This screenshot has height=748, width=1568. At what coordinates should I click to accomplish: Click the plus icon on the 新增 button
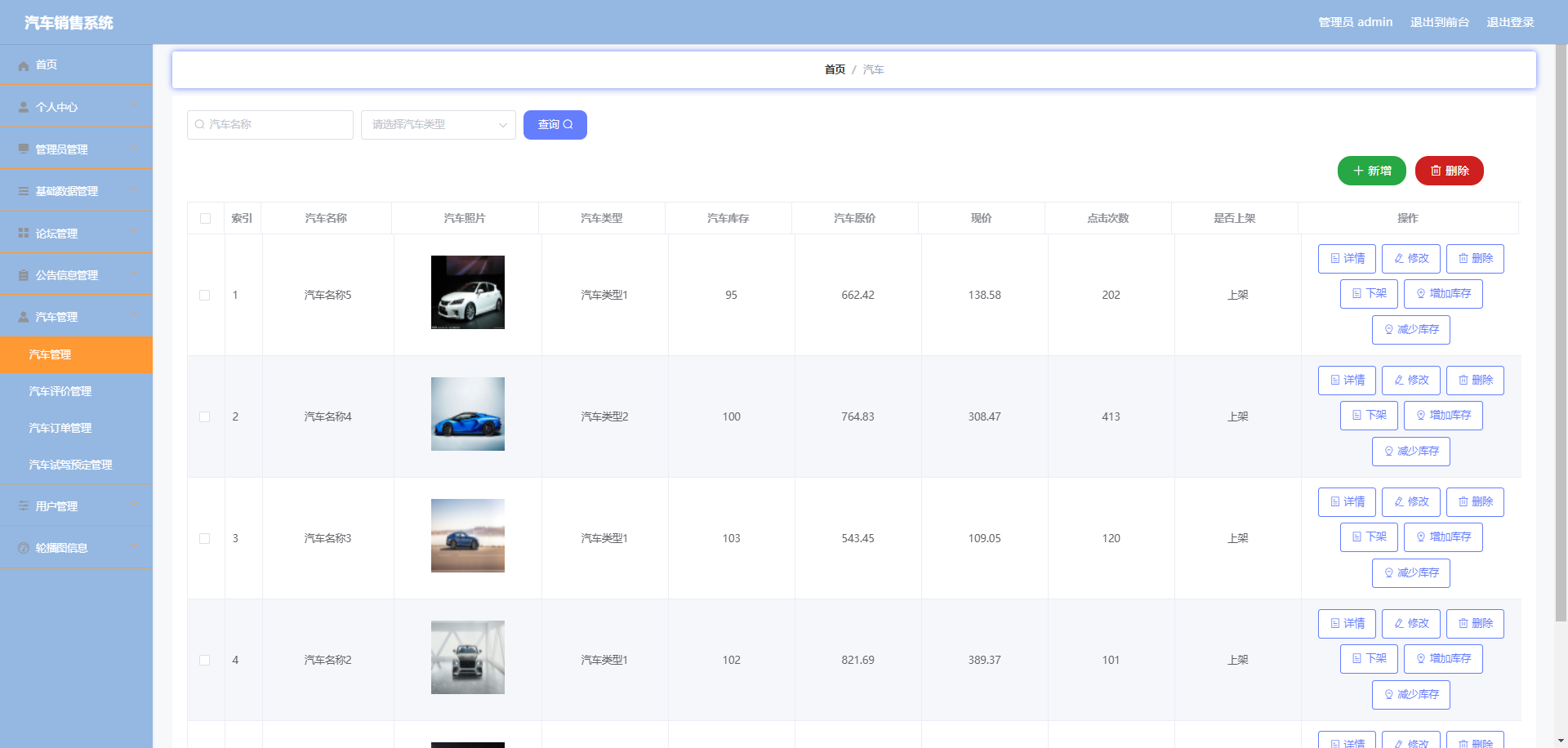pos(1358,171)
